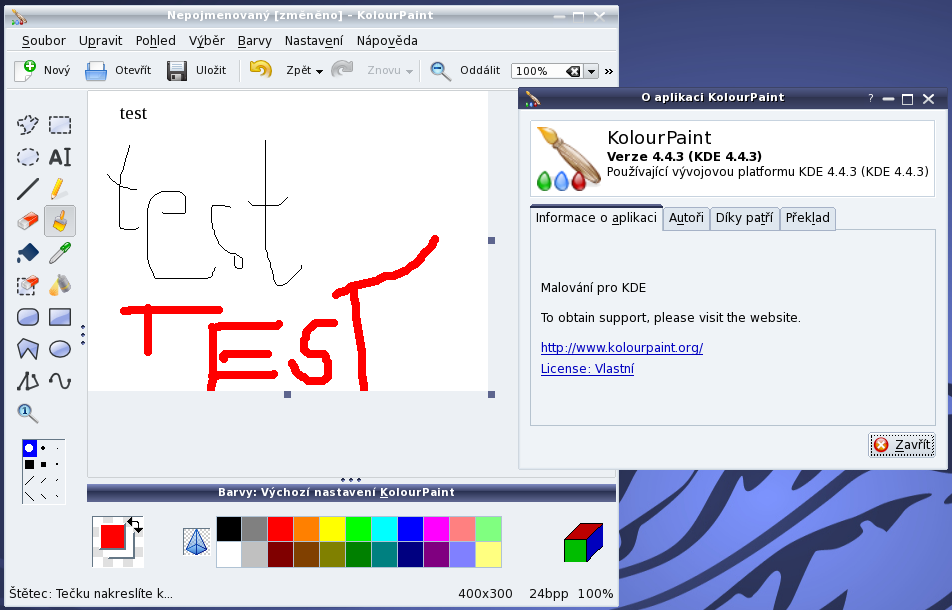952x610 pixels.
Task: Select the elliptical selection tool
Action: pos(27,157)
